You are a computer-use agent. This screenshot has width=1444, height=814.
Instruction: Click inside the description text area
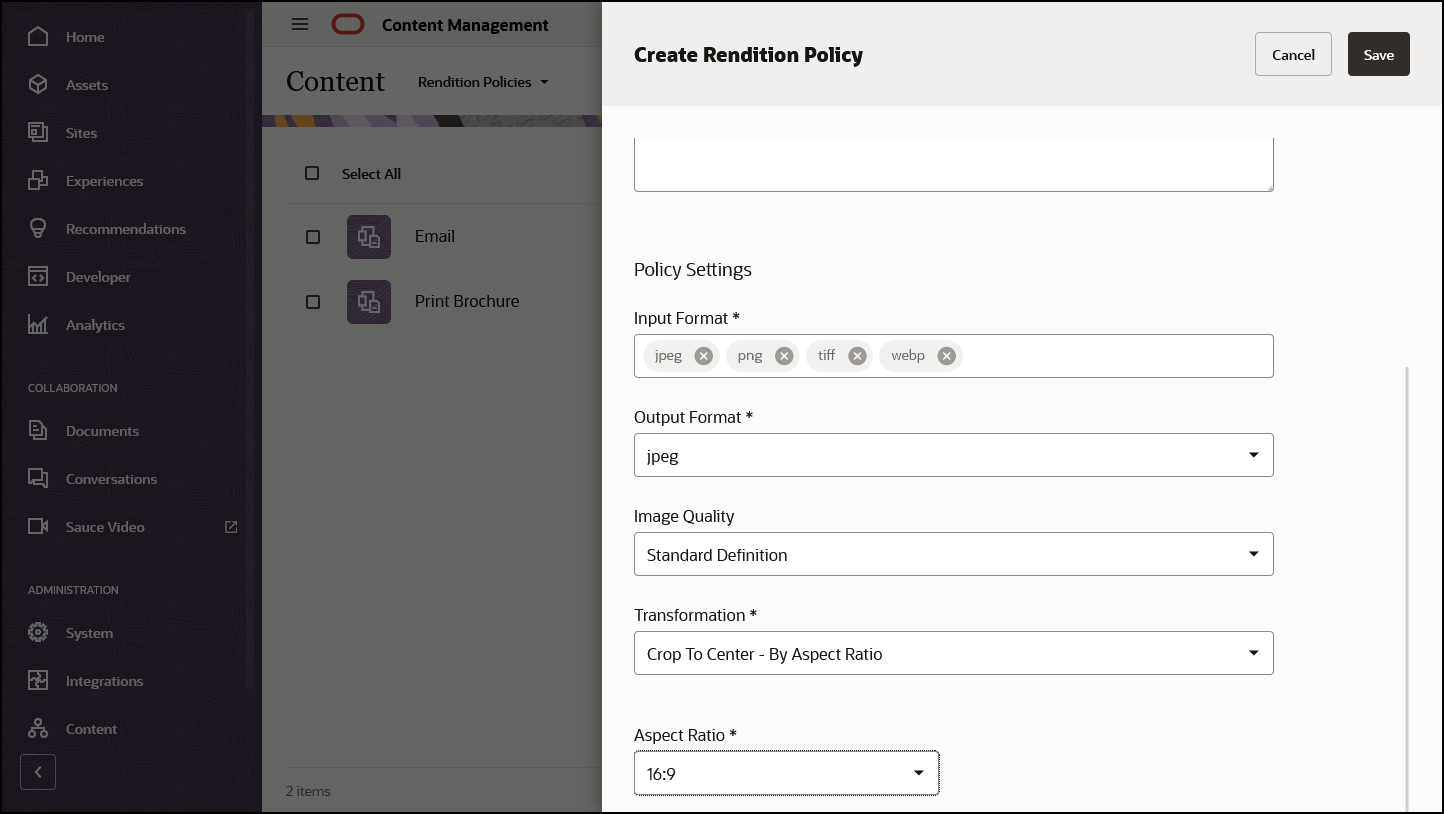[954, 164]
